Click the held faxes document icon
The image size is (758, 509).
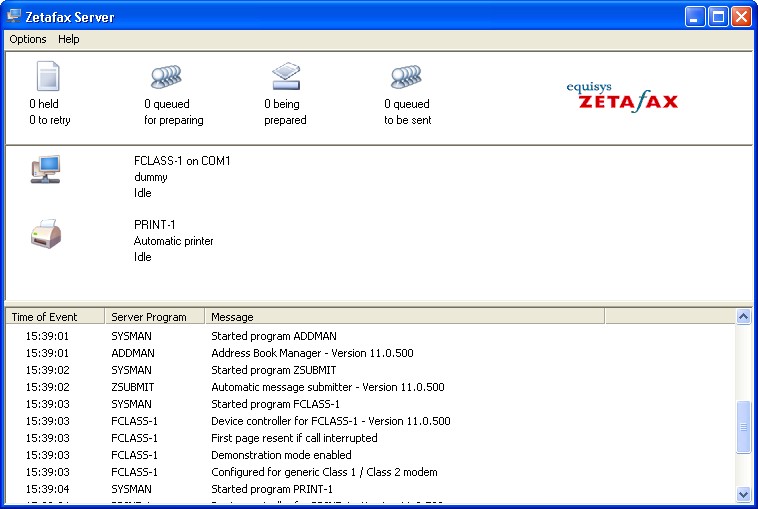(49, 77)
